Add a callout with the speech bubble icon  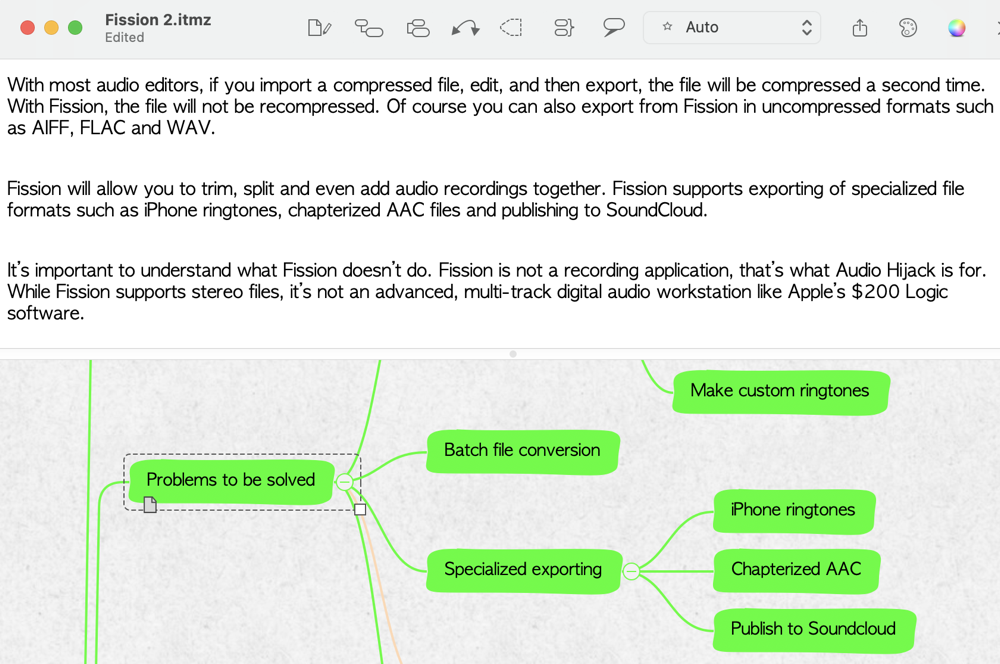[x=614, y=28]
